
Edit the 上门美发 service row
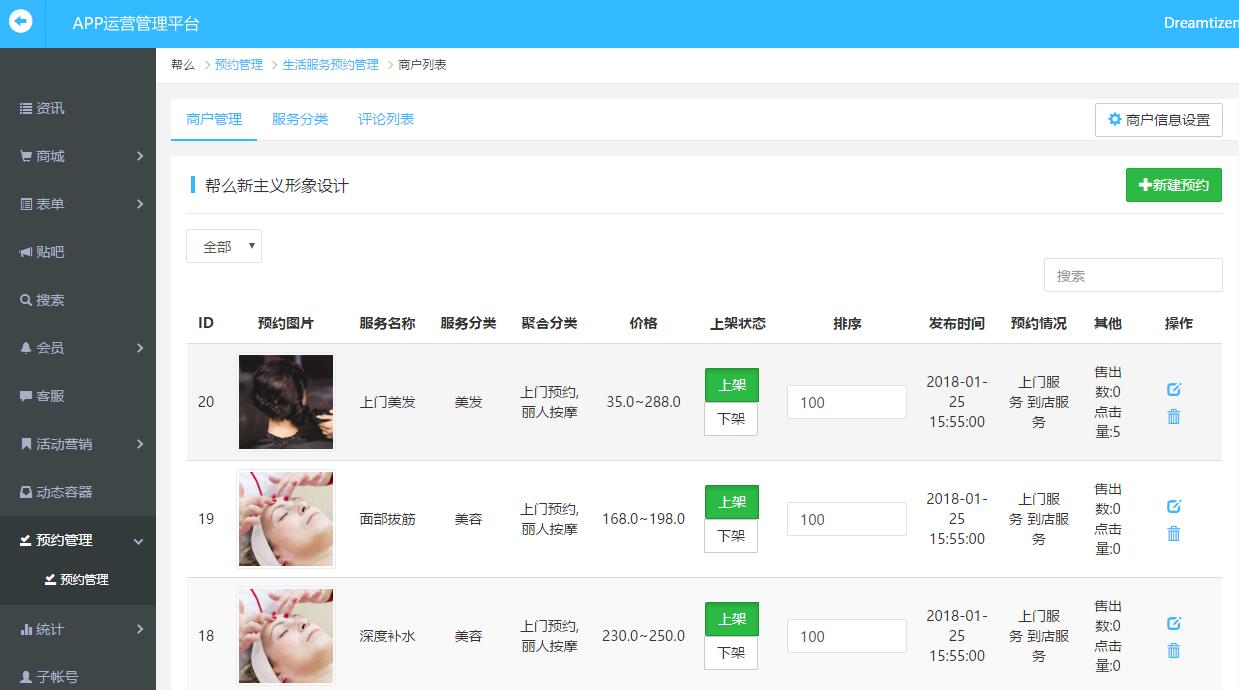1174,389
